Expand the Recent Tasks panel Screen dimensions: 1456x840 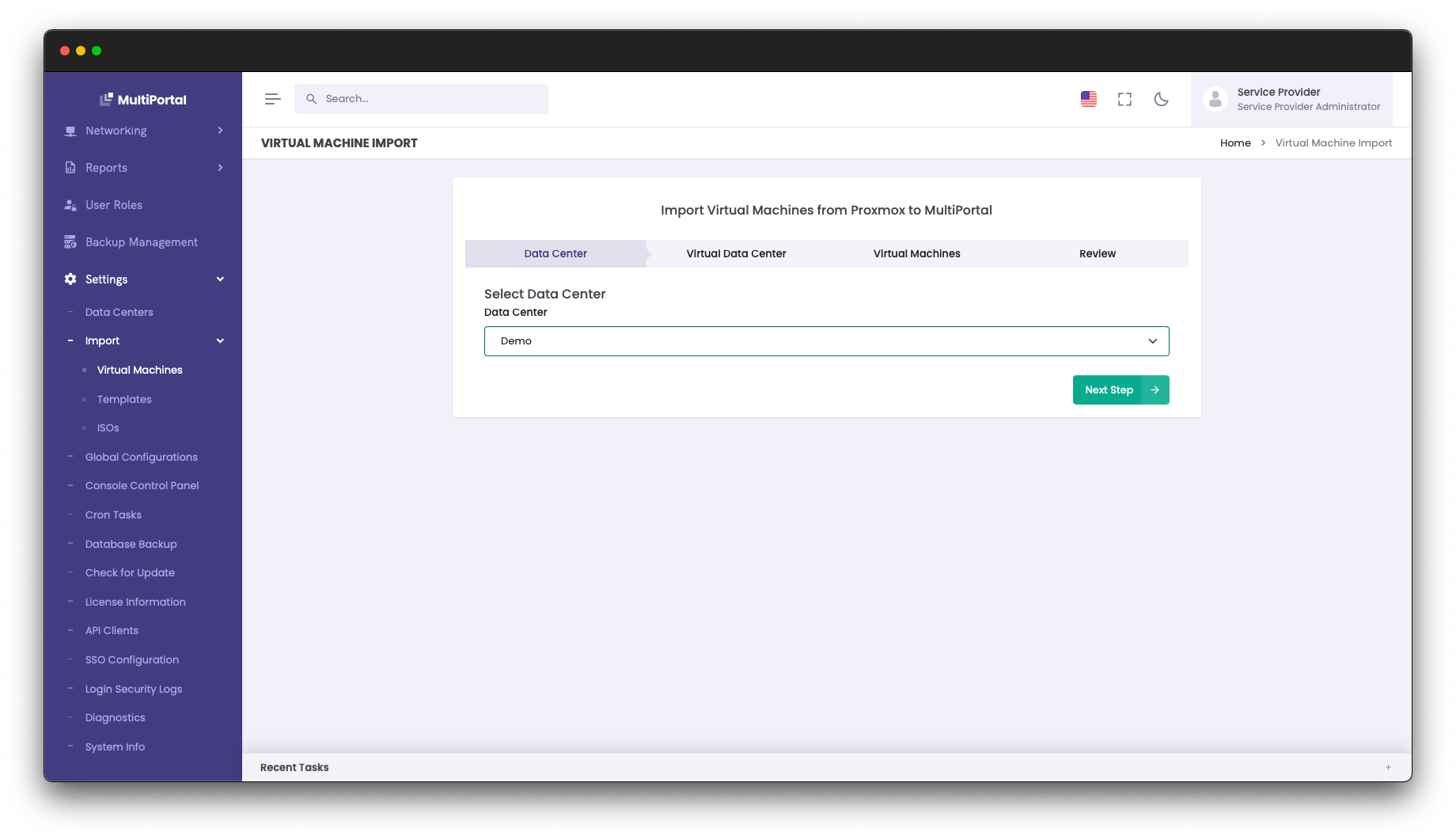click(1388, 766)
